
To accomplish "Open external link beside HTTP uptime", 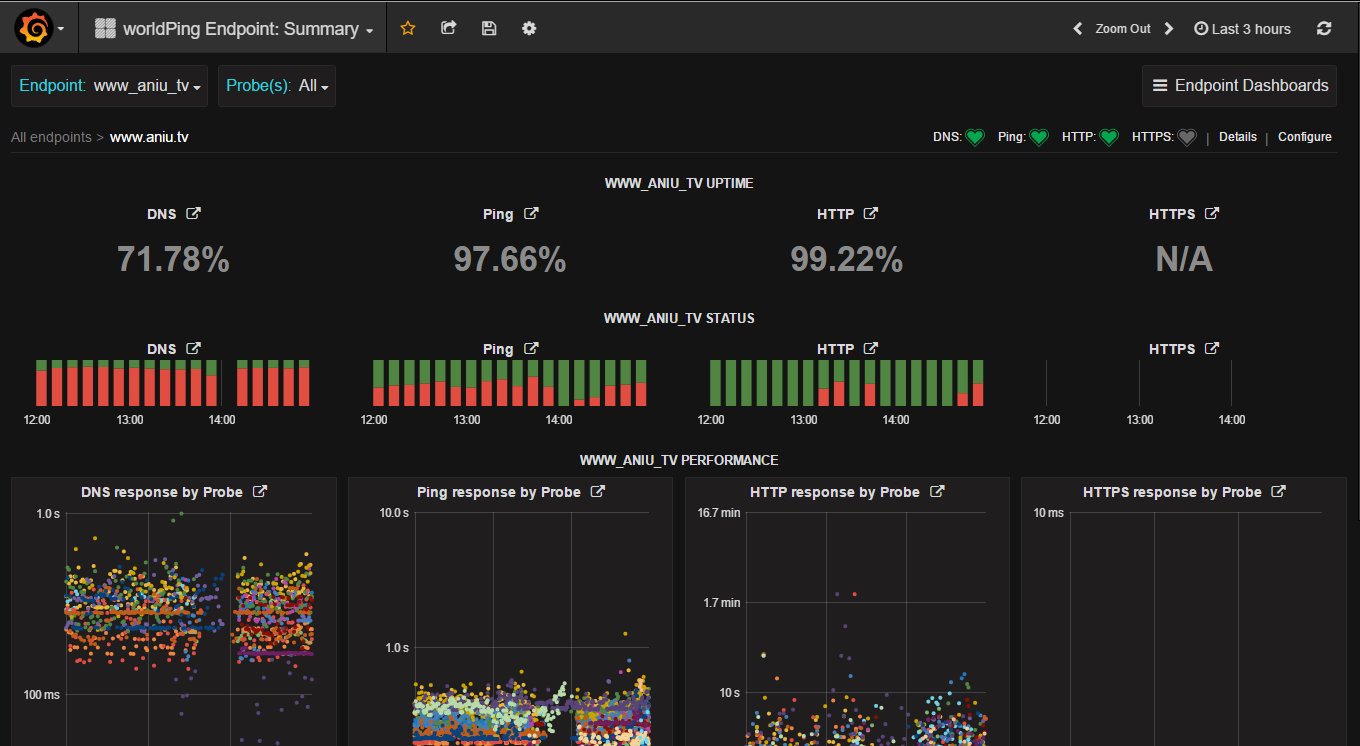I will click(870, 213).
